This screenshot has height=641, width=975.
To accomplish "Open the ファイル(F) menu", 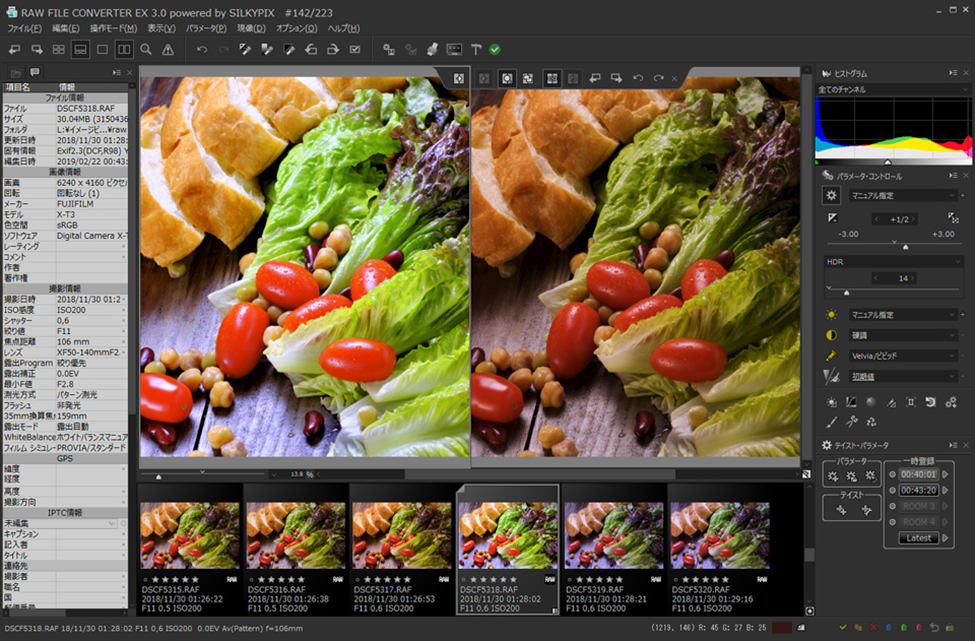I will coord(24,29).
